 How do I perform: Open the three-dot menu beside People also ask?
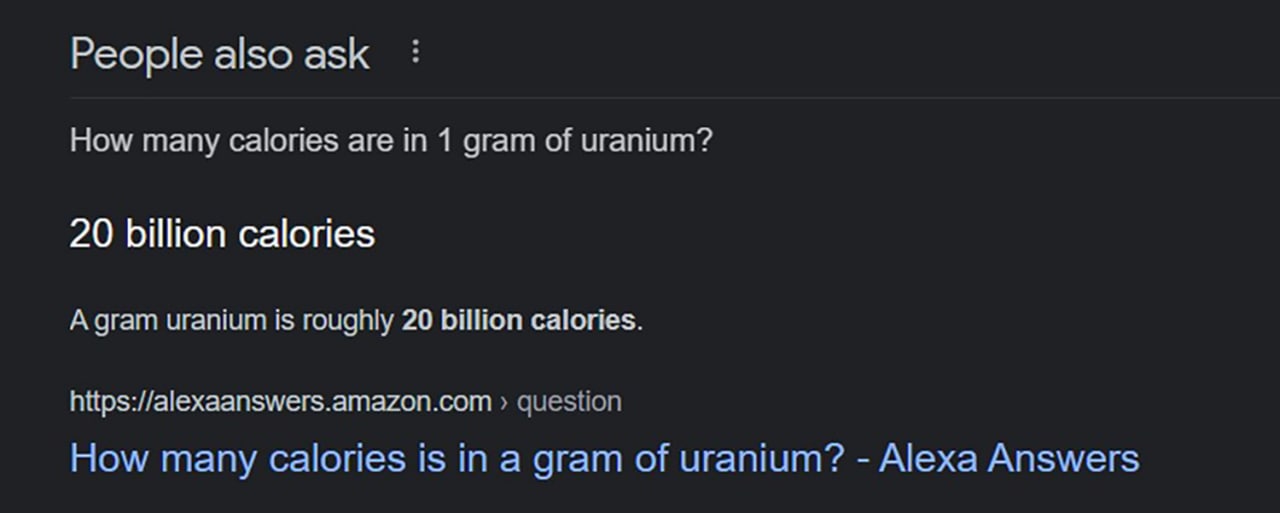[416, 53]
